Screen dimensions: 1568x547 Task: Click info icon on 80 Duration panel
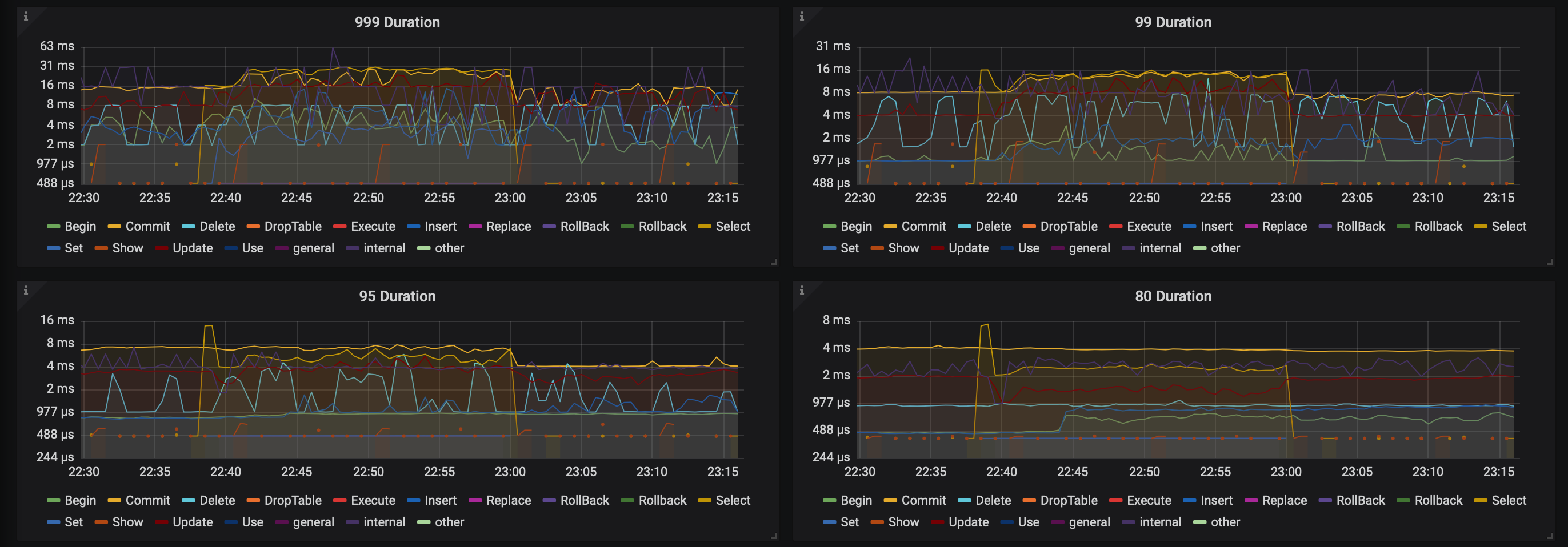[x=802, y=290]
